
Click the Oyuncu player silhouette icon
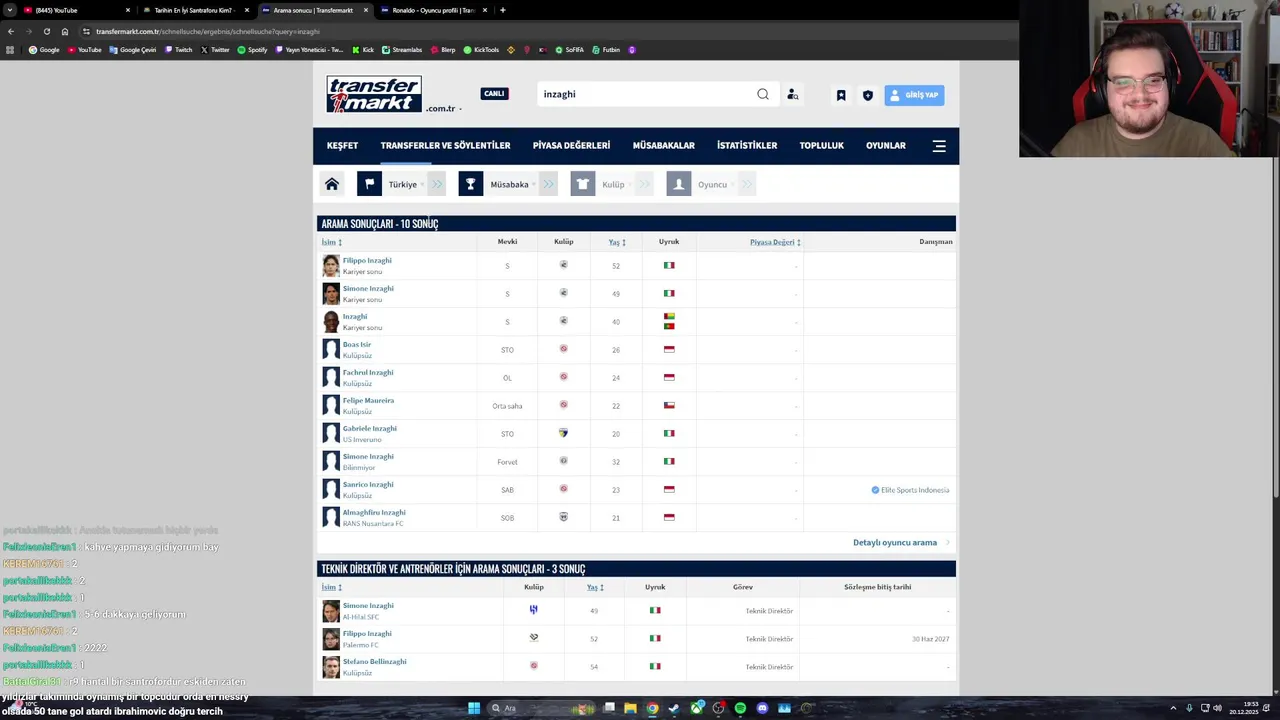(x=679, y=184)
